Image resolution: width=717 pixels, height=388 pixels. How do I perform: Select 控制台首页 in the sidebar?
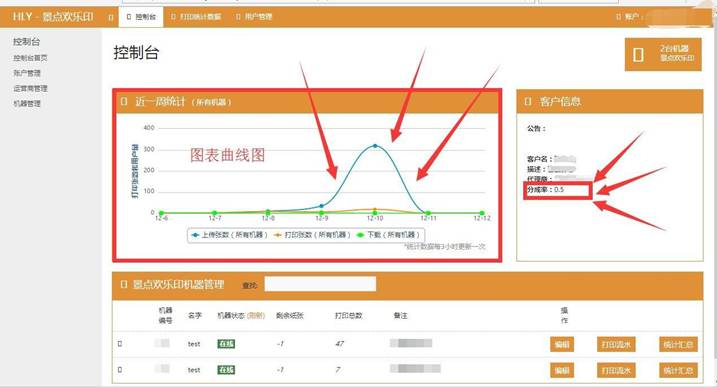[x=30, y=58]
